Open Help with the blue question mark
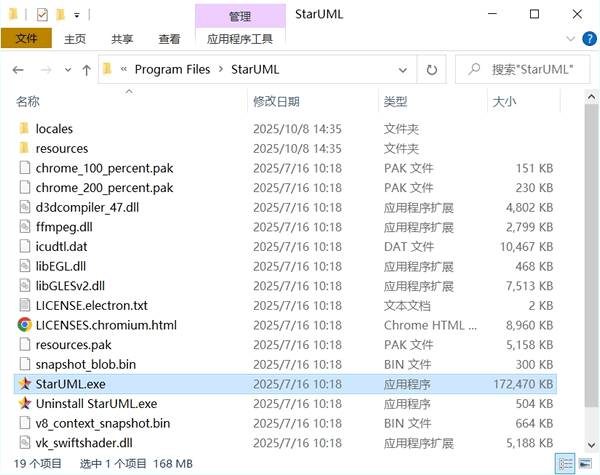Image resolution: width=600 pixels, height=475 pixels. pyautogui.click(x=586, y=39)
